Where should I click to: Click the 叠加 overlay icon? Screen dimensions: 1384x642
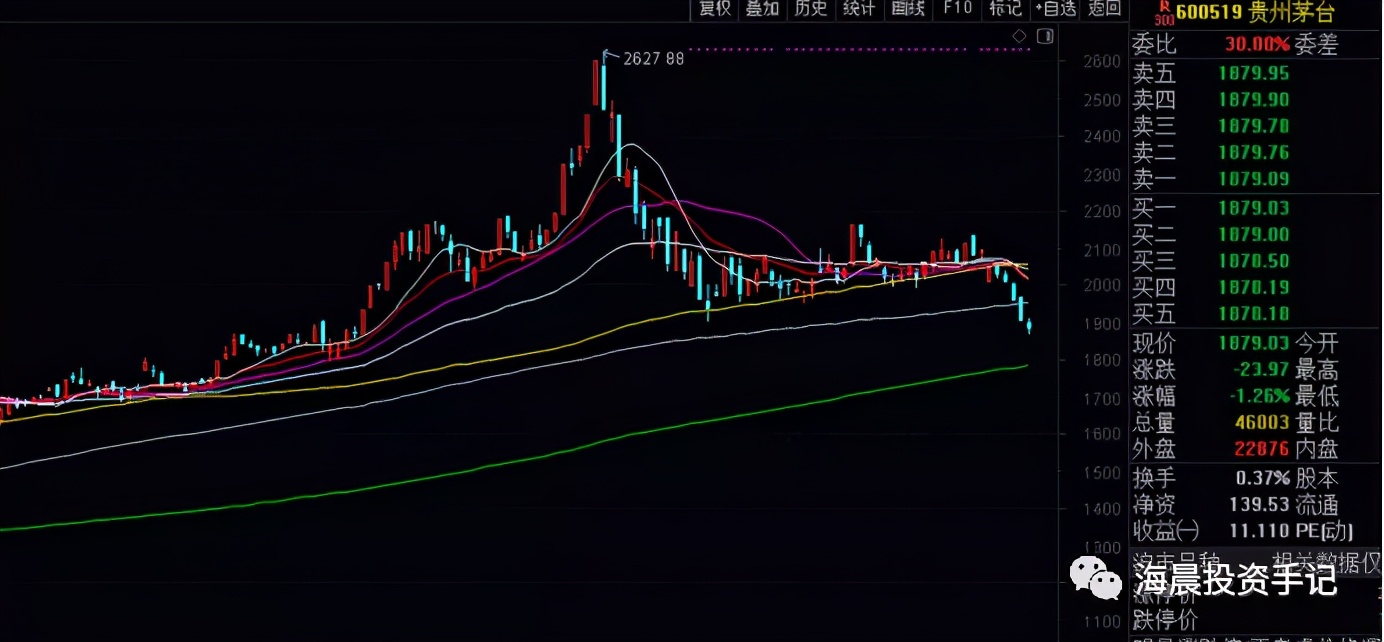(x=762, y=9)
